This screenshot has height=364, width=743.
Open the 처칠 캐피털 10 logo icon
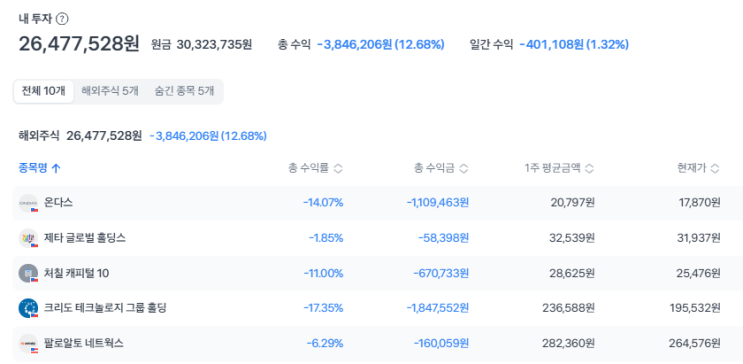click(x=28, y=273)
